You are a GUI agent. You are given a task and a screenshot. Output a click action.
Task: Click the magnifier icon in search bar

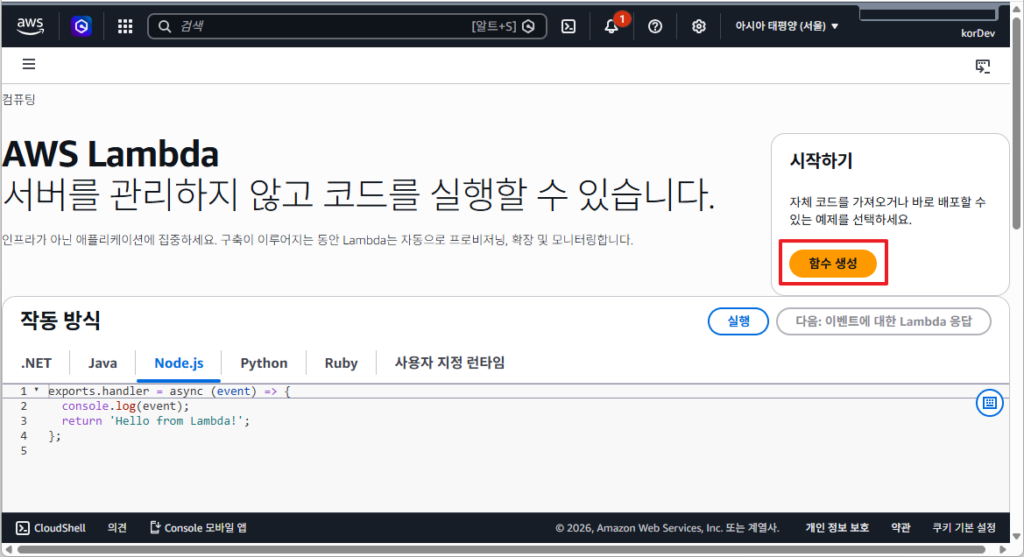(165, 26)
